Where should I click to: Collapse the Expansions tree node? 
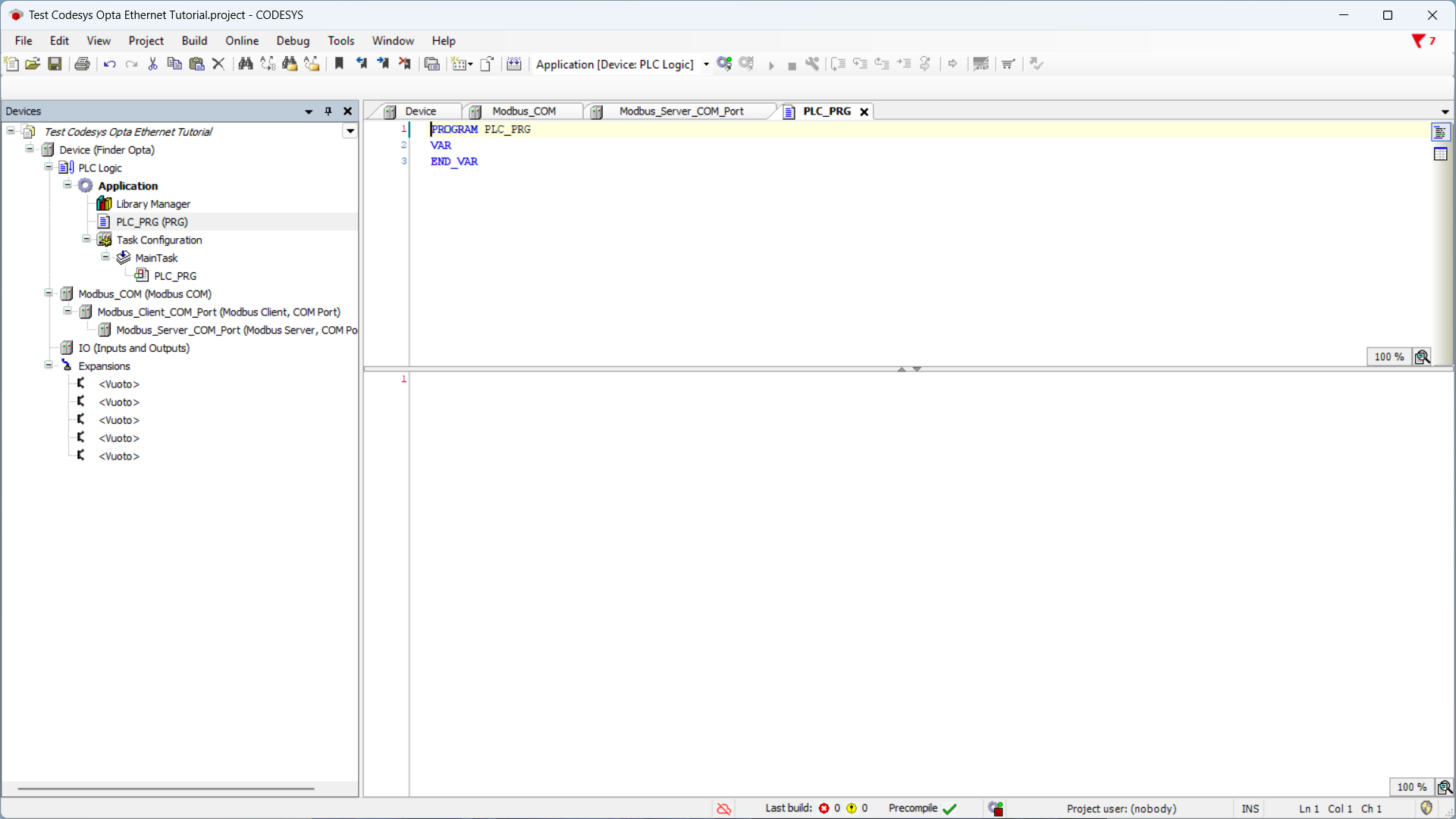pyautogui.click(x=49, y=365)
